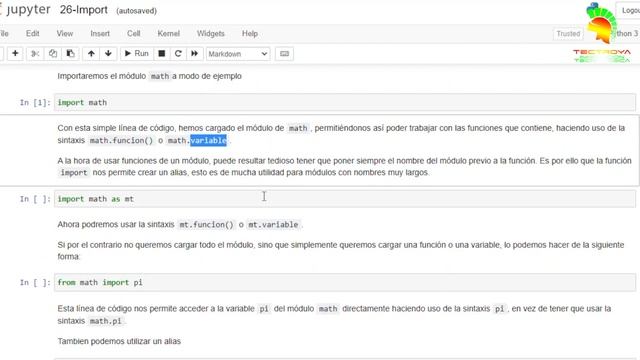Viewport: 640px width, 360px height.
Task: Open the Cell menu
Action: pyautogui.click(x=133, y=33)
